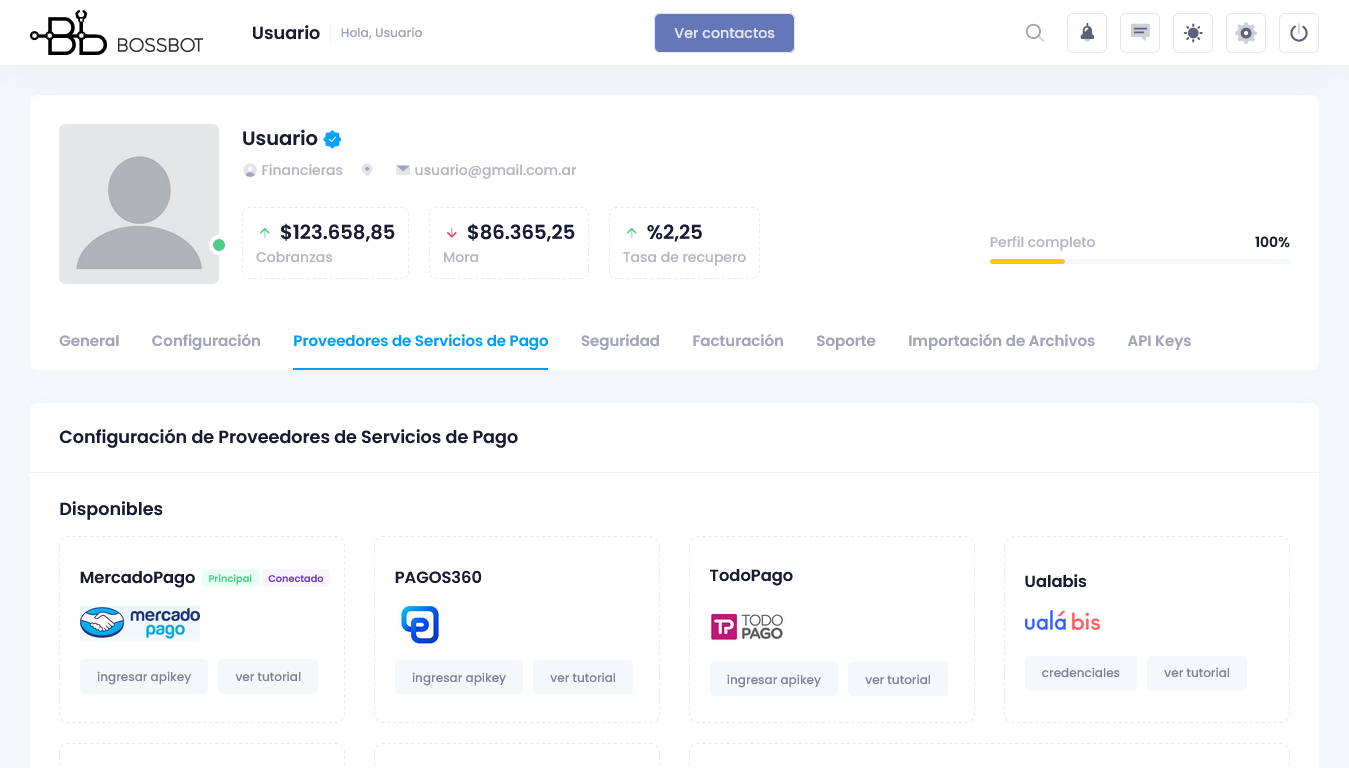Open the API Keys tab
This screenshot has height=768, width=1349.
click(1159, 341)
